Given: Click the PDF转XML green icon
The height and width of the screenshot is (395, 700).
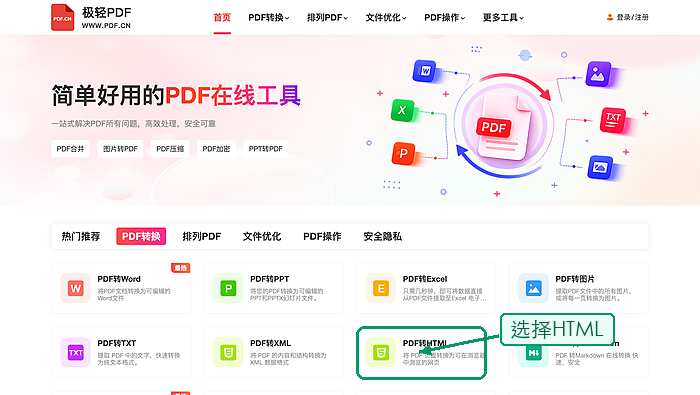Looking at the screenshot, I should [228, 352].
